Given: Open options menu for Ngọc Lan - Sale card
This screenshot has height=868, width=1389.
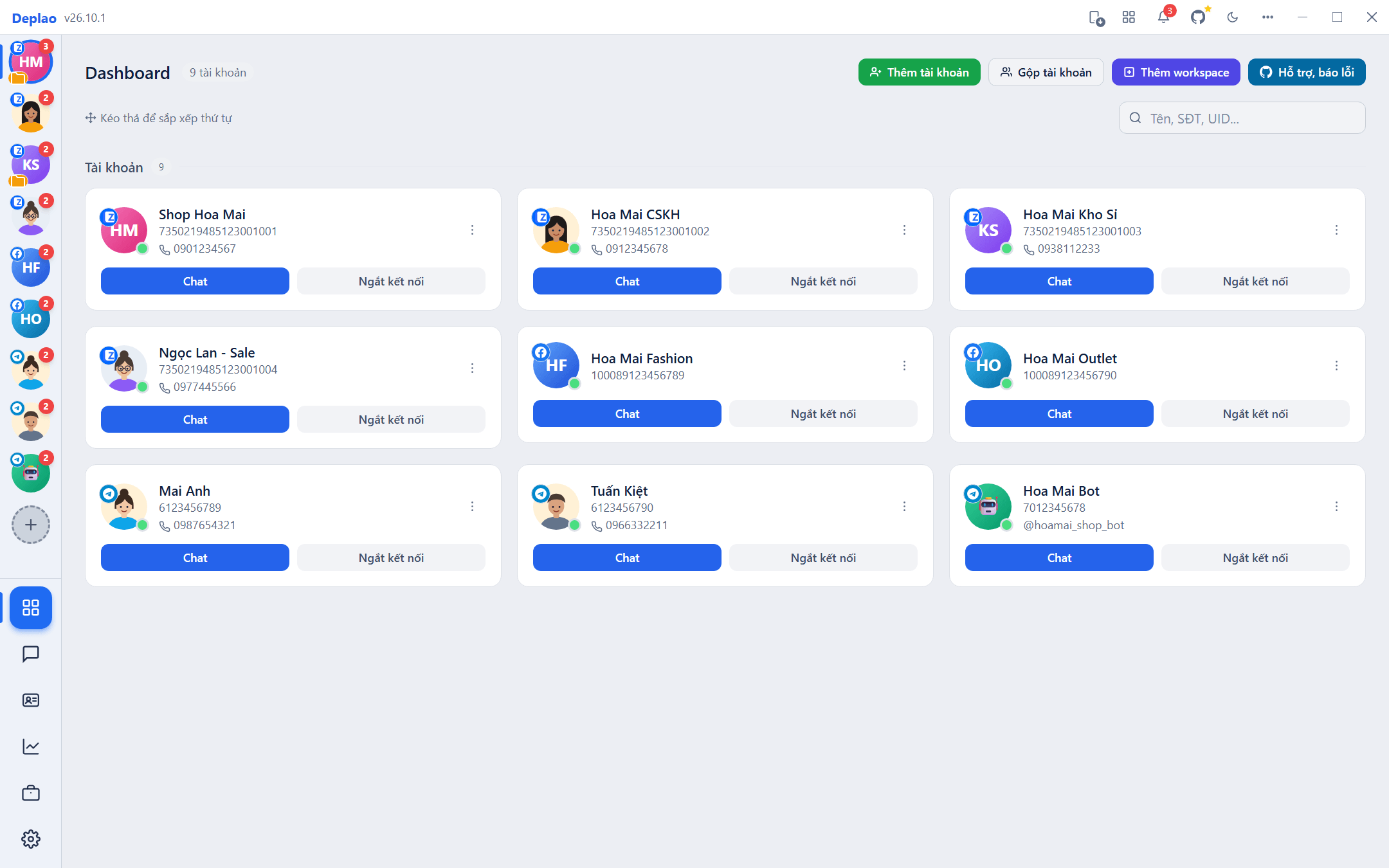Looking at the screenshot, I should 472,368.
